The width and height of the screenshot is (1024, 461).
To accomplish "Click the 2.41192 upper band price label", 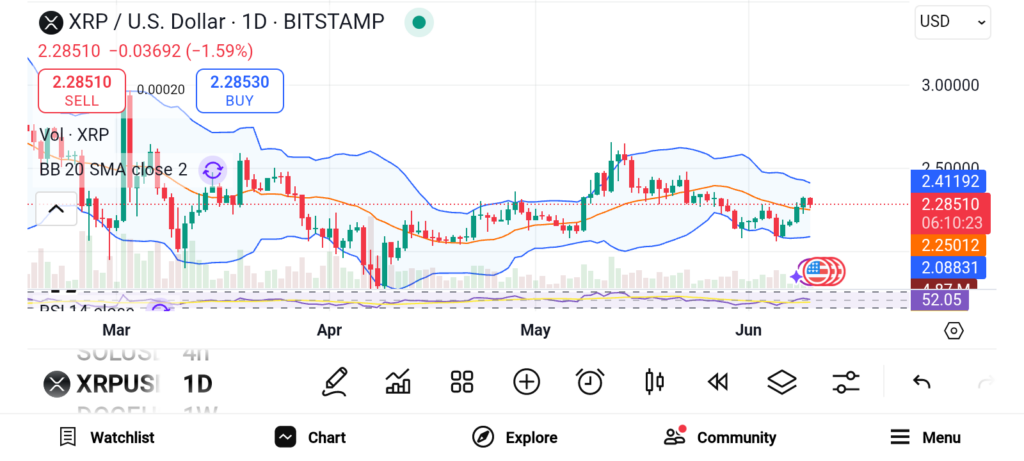I will pos(948,182).
